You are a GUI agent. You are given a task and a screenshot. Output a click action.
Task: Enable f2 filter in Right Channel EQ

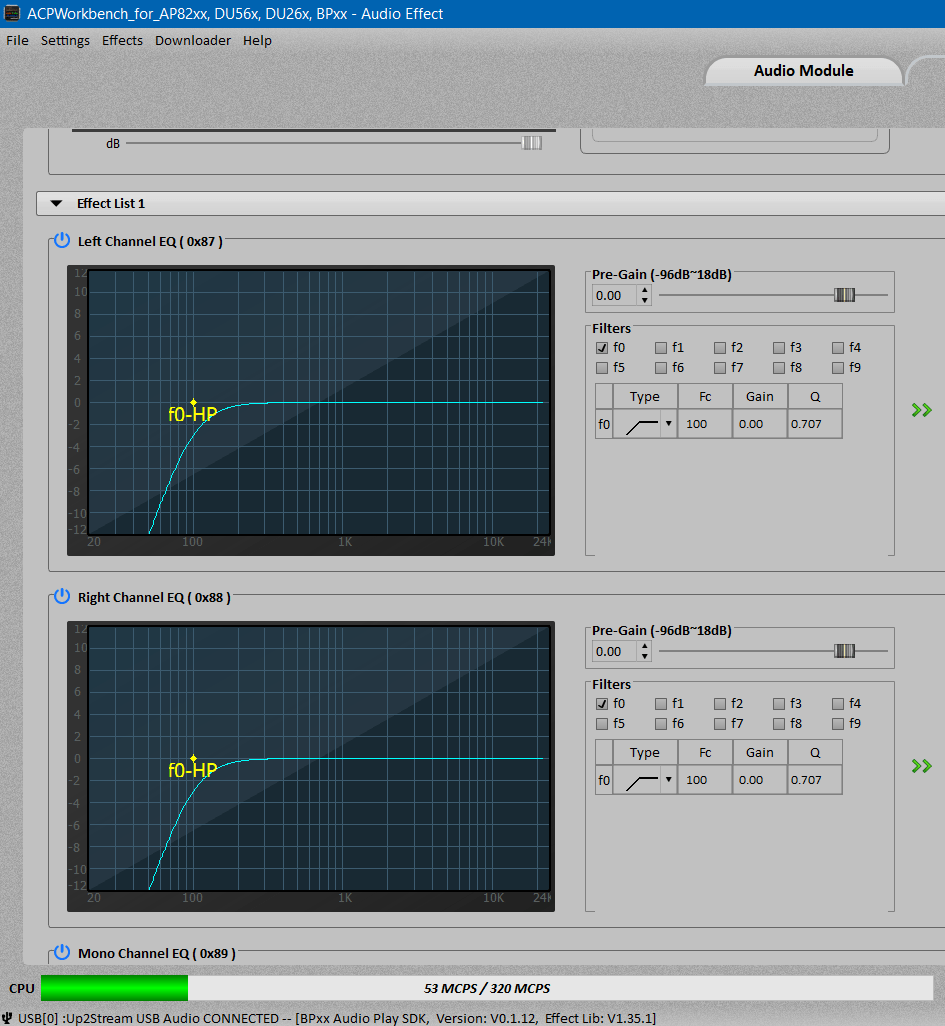point(720,704)
